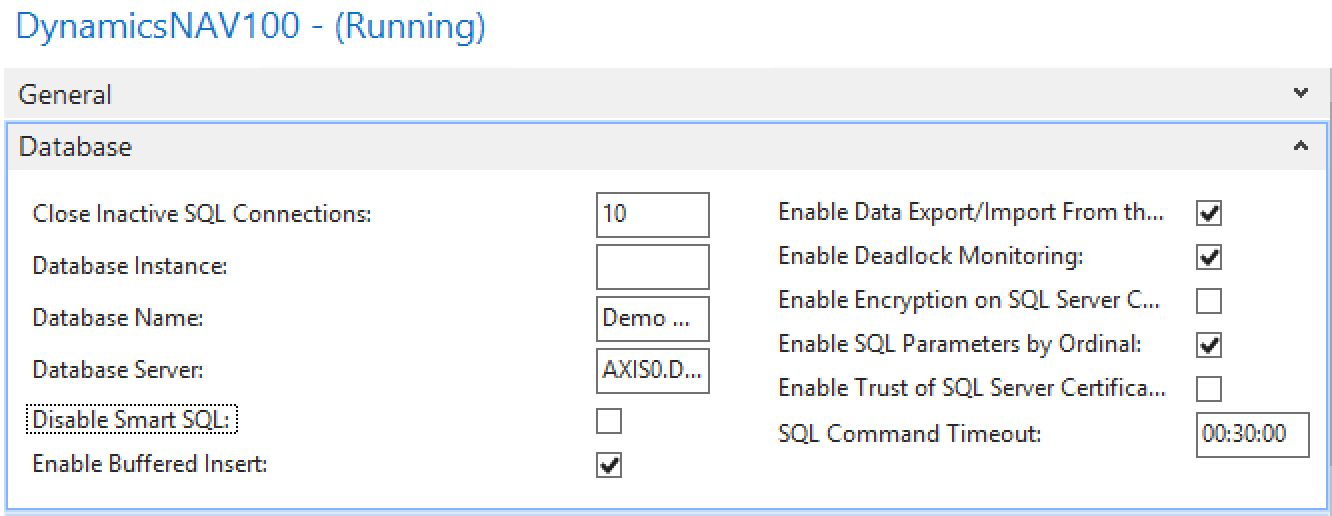Viewport: 1332px width, 516px height.
Task: Expand the General section chevron
Action: [x=1300, y=94]
